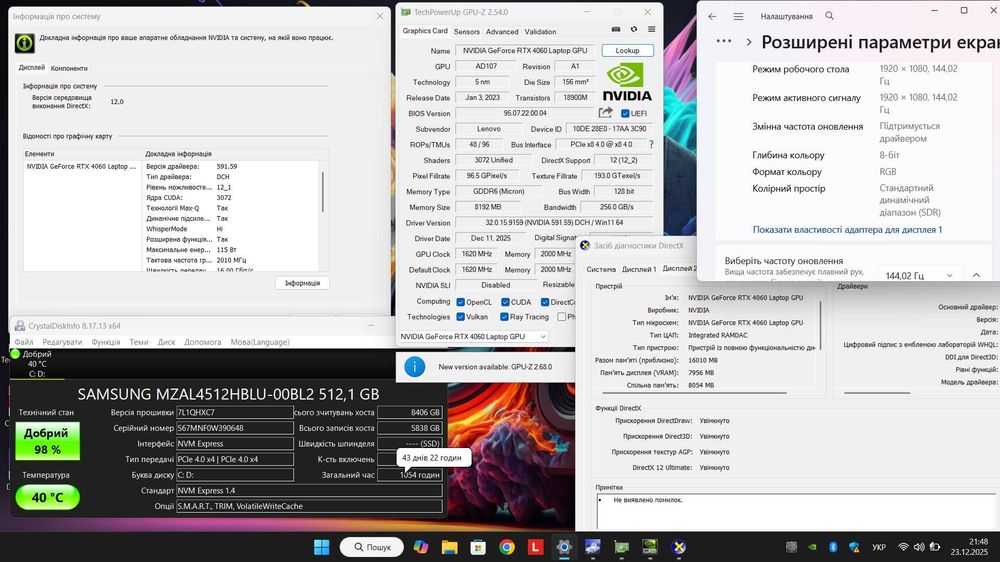This screenshot has height=562, width=1000.
Task: Click УКР language indicator in tray
Action: 879,547
